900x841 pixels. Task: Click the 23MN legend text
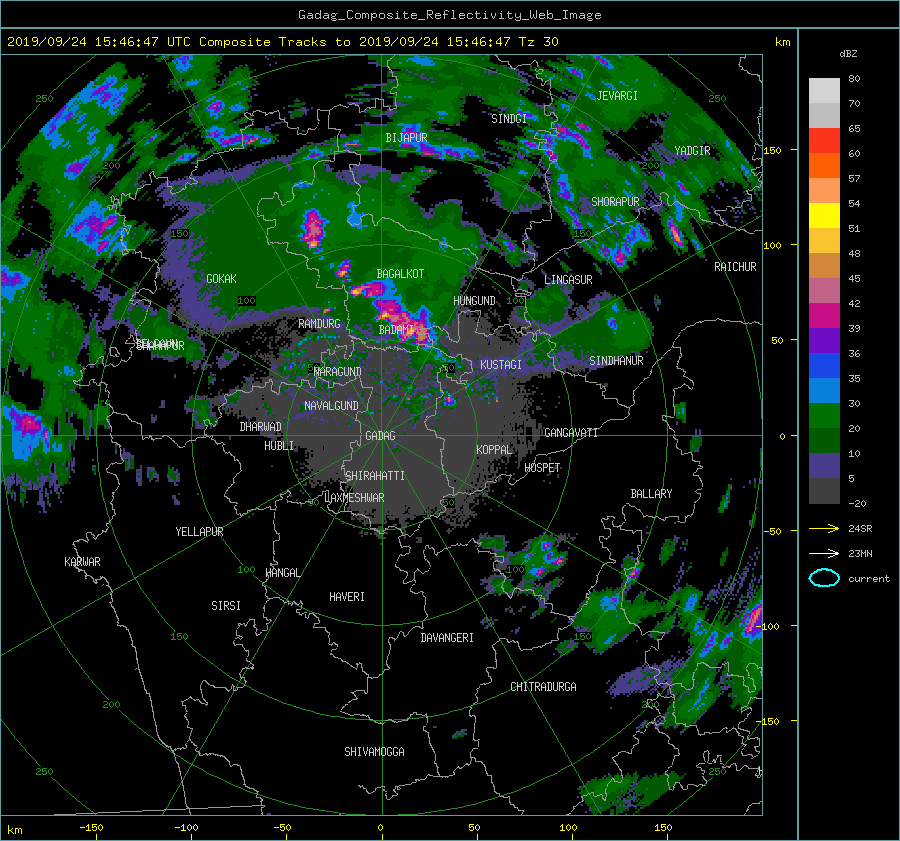pyautogui.click(x=860, y=553)
